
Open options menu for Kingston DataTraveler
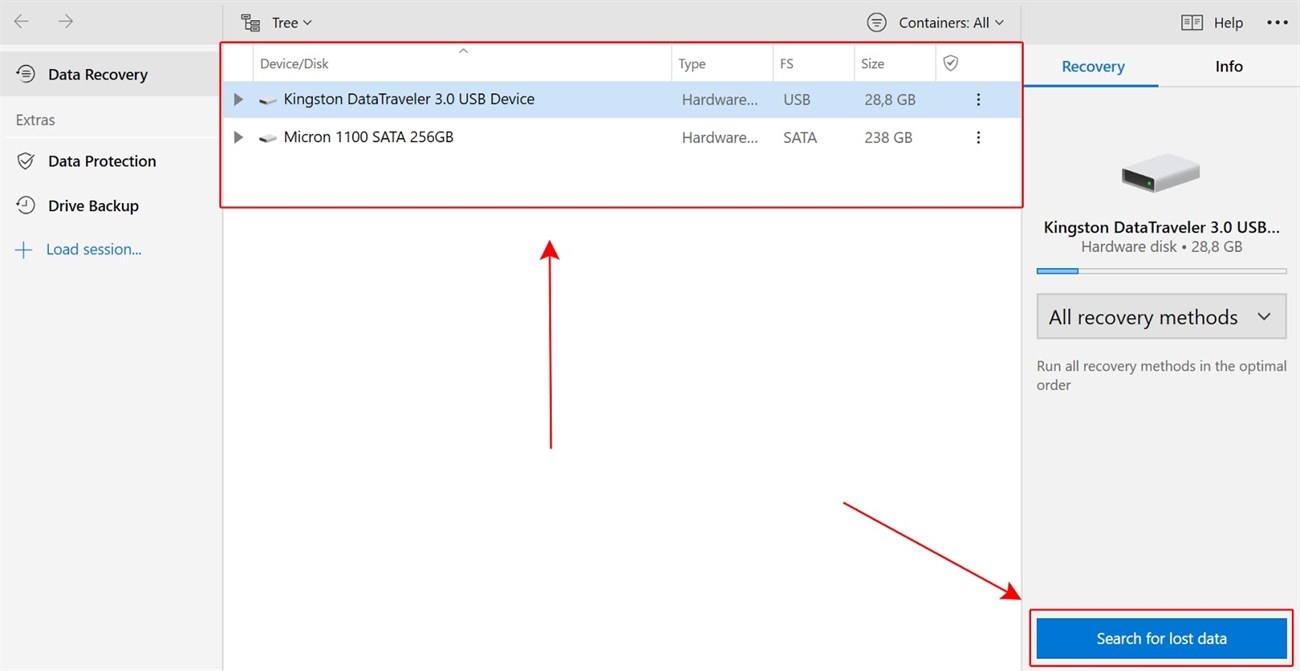tap(978, 99)
